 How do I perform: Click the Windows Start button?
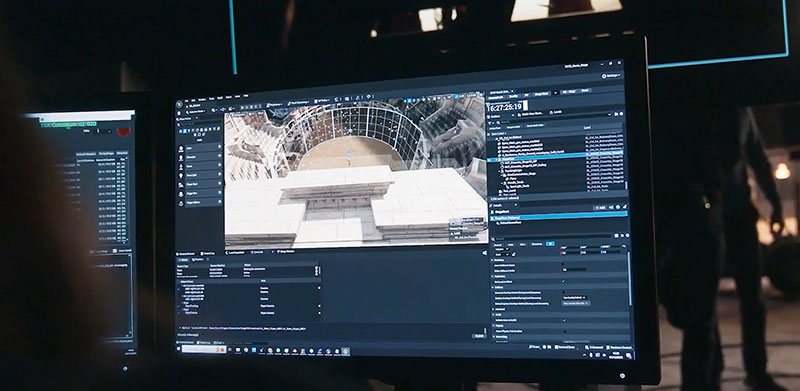click(179, 349)
